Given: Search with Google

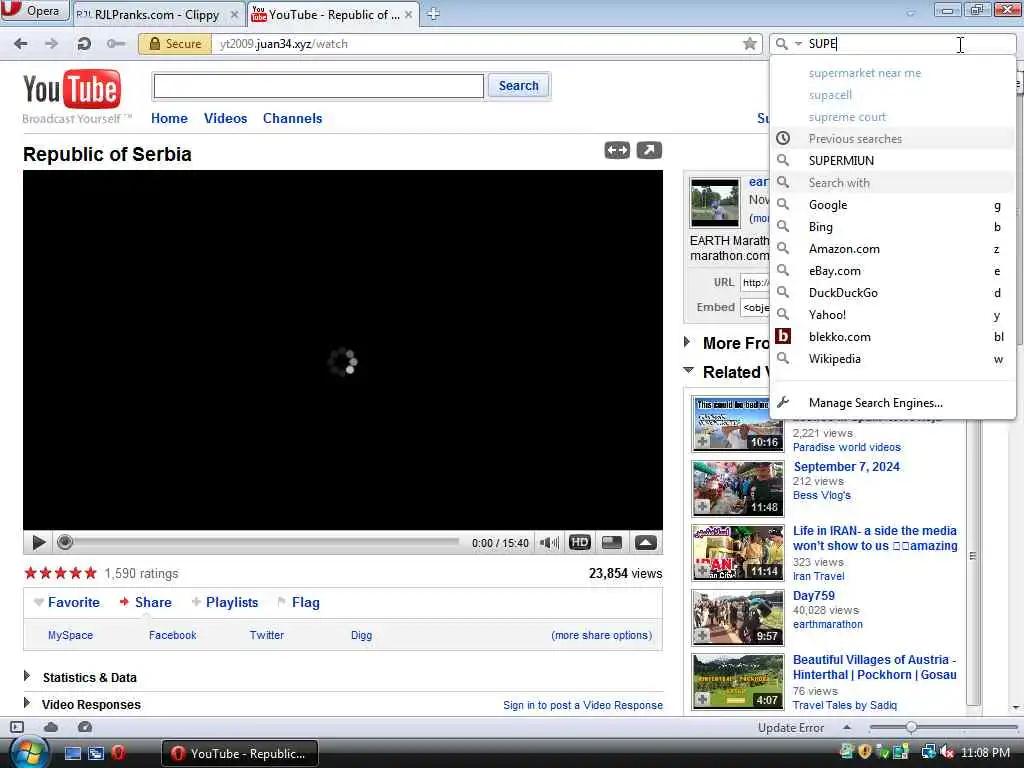Looking at the screenshot, I should (x=893, y=205).
